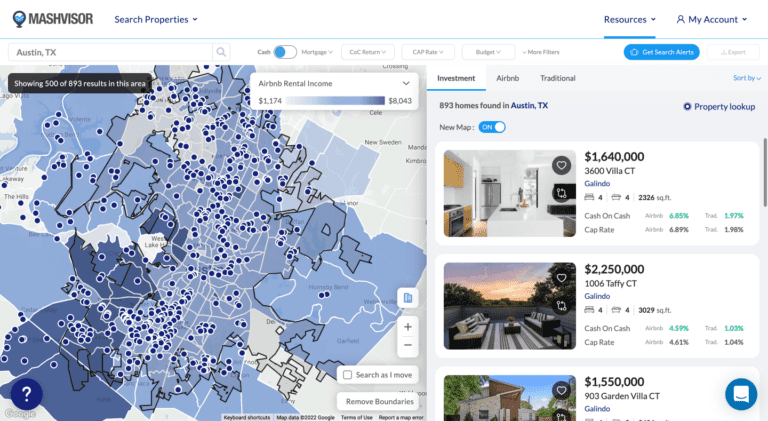The image size is (768, 421).
Task: Enable Search as I move checkbox
Action: (347, 375)
